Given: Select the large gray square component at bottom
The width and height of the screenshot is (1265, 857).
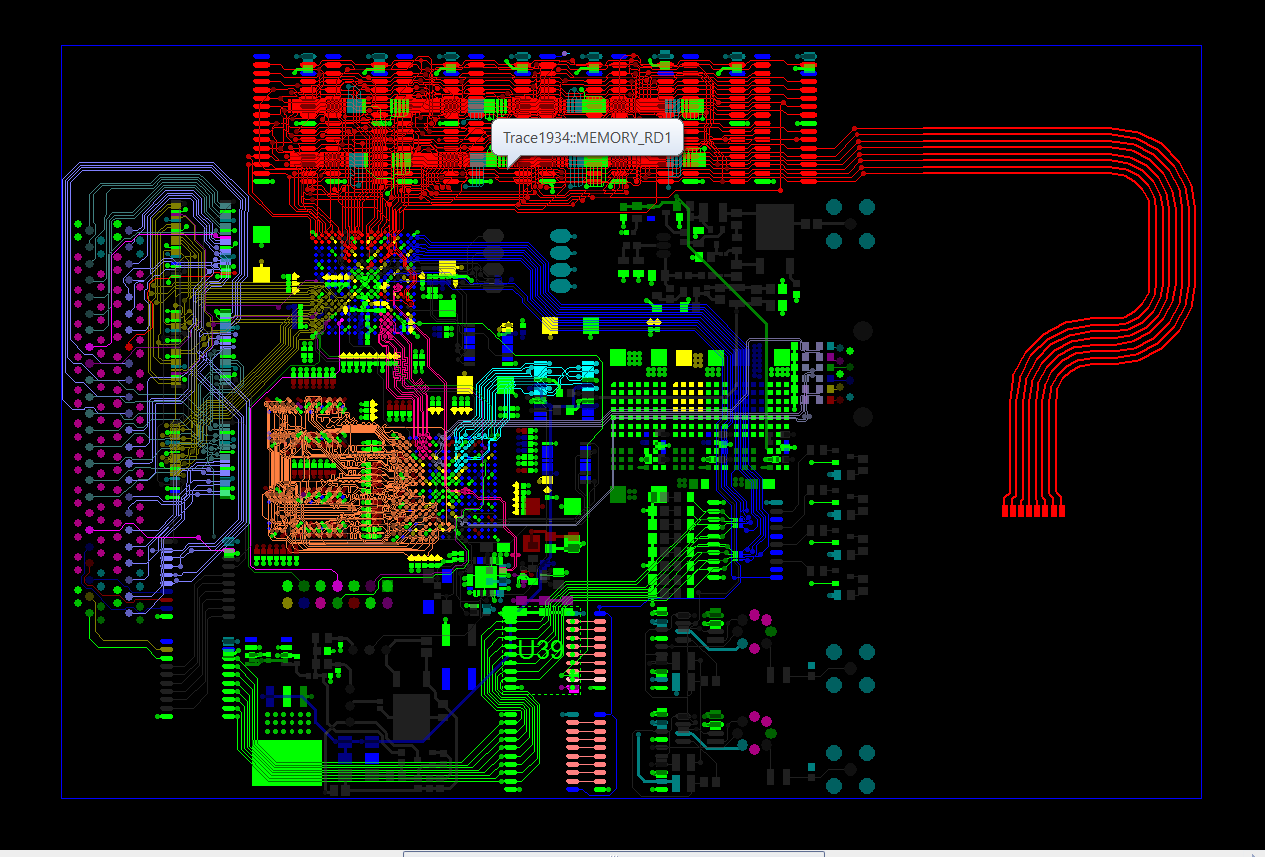Looking at the screenshot, I should (x=411, y=716).
